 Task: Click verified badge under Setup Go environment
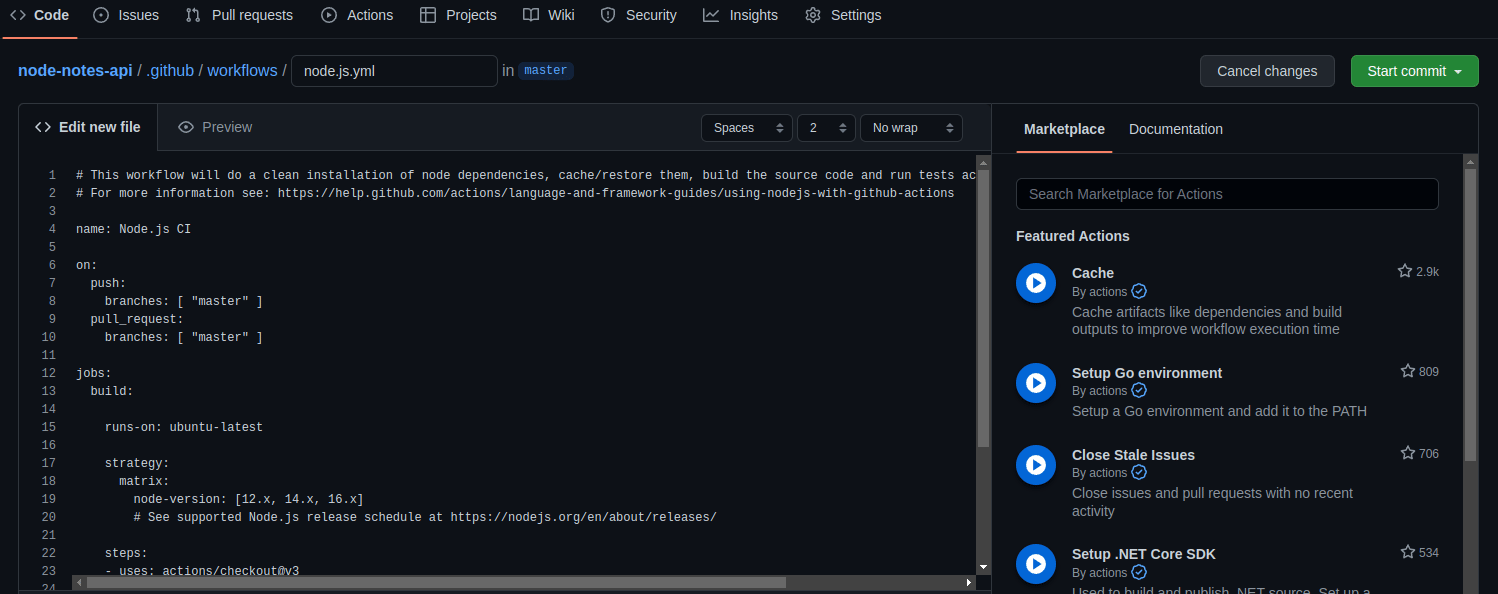point(1139,391)
